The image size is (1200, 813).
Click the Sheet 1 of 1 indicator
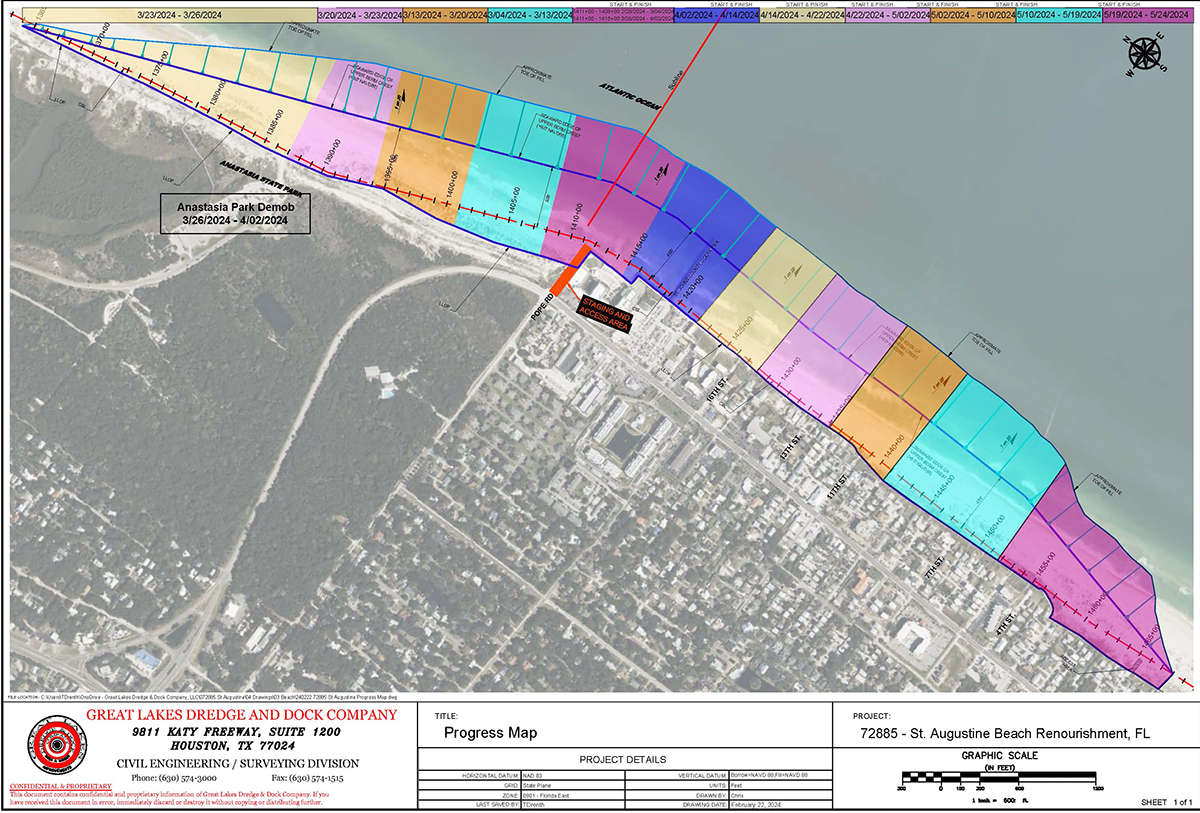pos(1167,803)
